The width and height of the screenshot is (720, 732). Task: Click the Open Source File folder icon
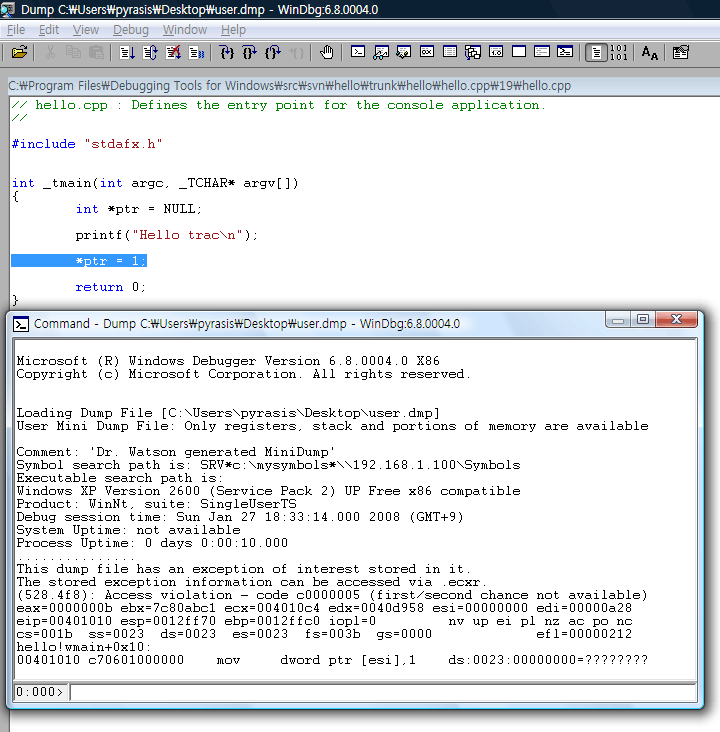18,52
